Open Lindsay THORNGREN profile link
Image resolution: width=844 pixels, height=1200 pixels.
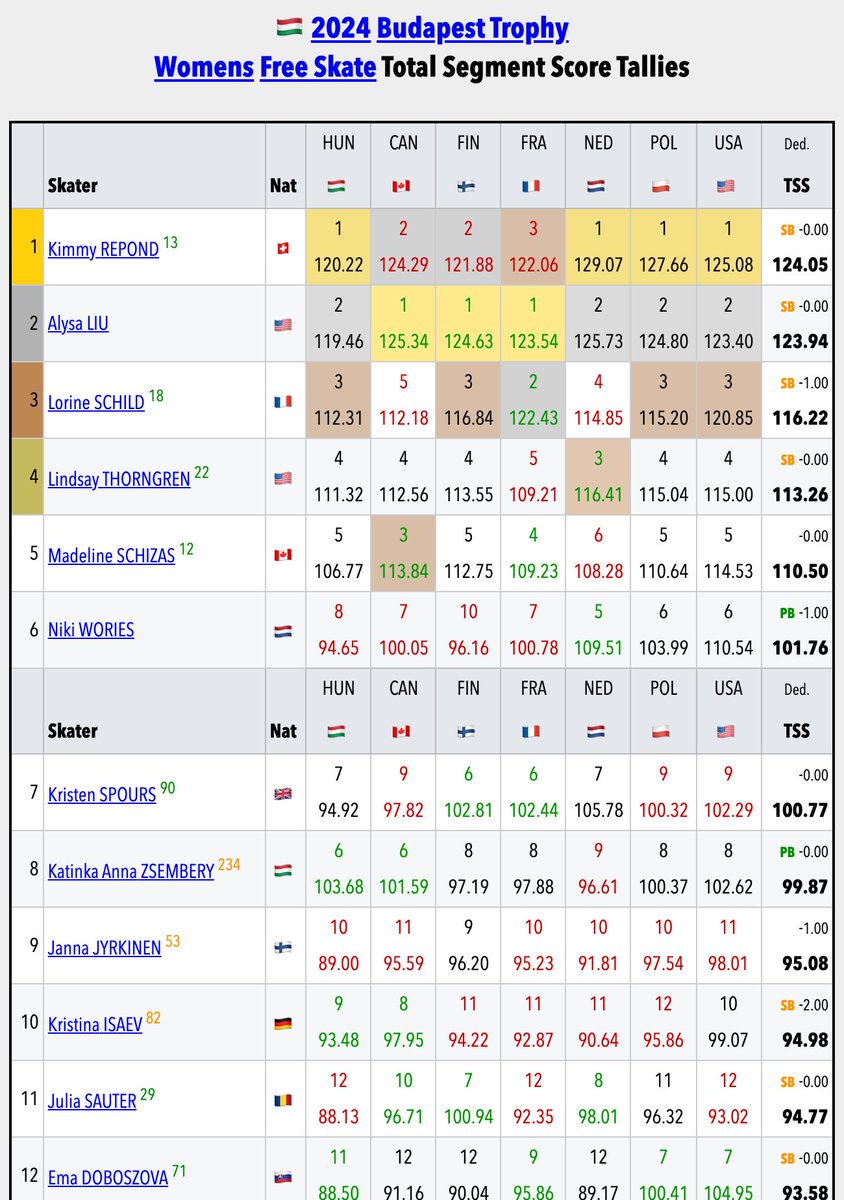coord(119,479)
